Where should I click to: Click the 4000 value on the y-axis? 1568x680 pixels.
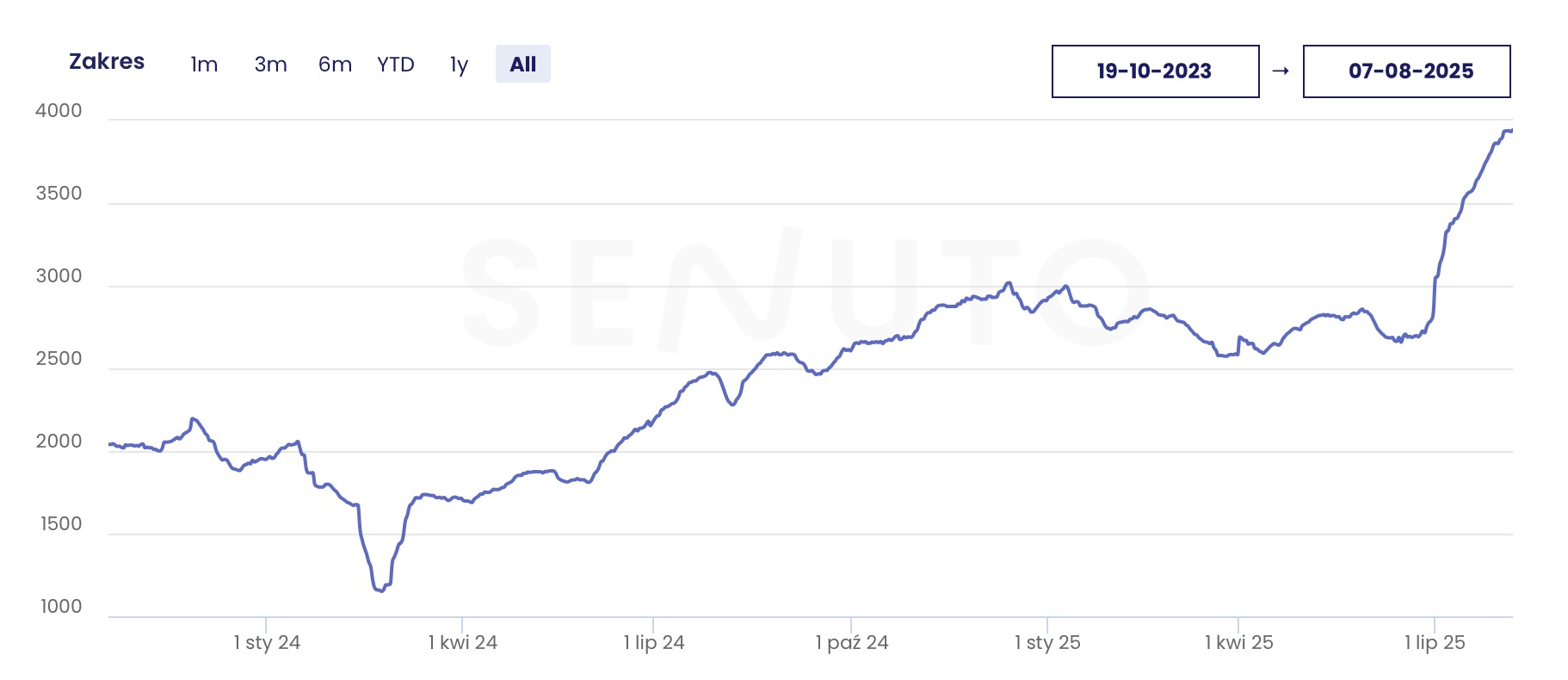[59, 111]
